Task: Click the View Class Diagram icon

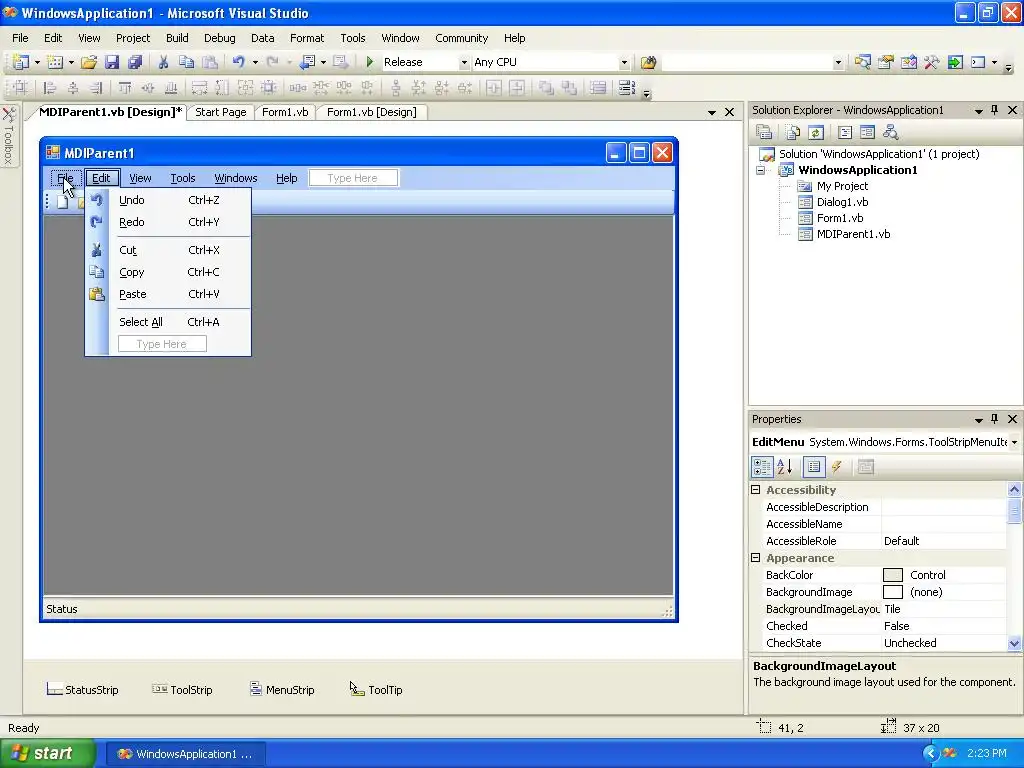Action: (x=891, y=133)
